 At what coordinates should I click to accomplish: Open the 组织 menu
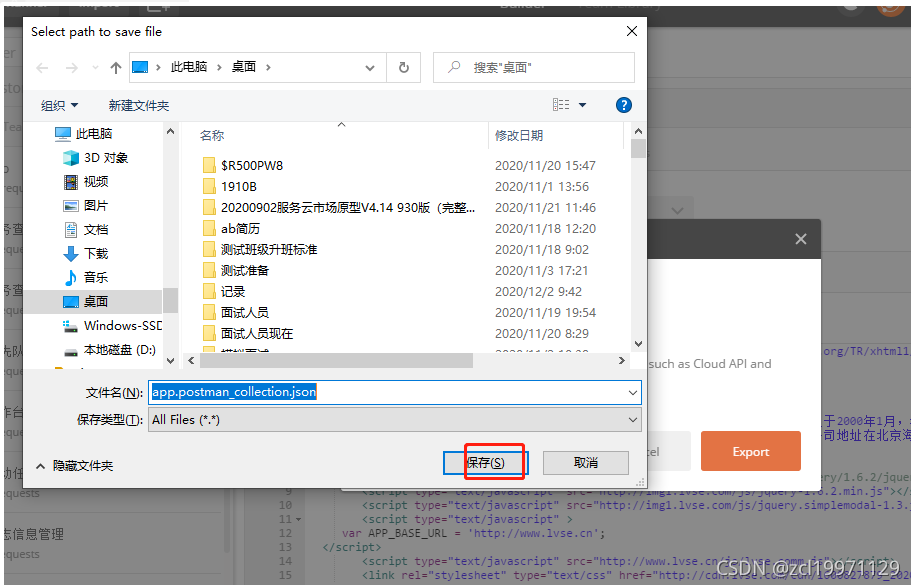coord(59,105)
